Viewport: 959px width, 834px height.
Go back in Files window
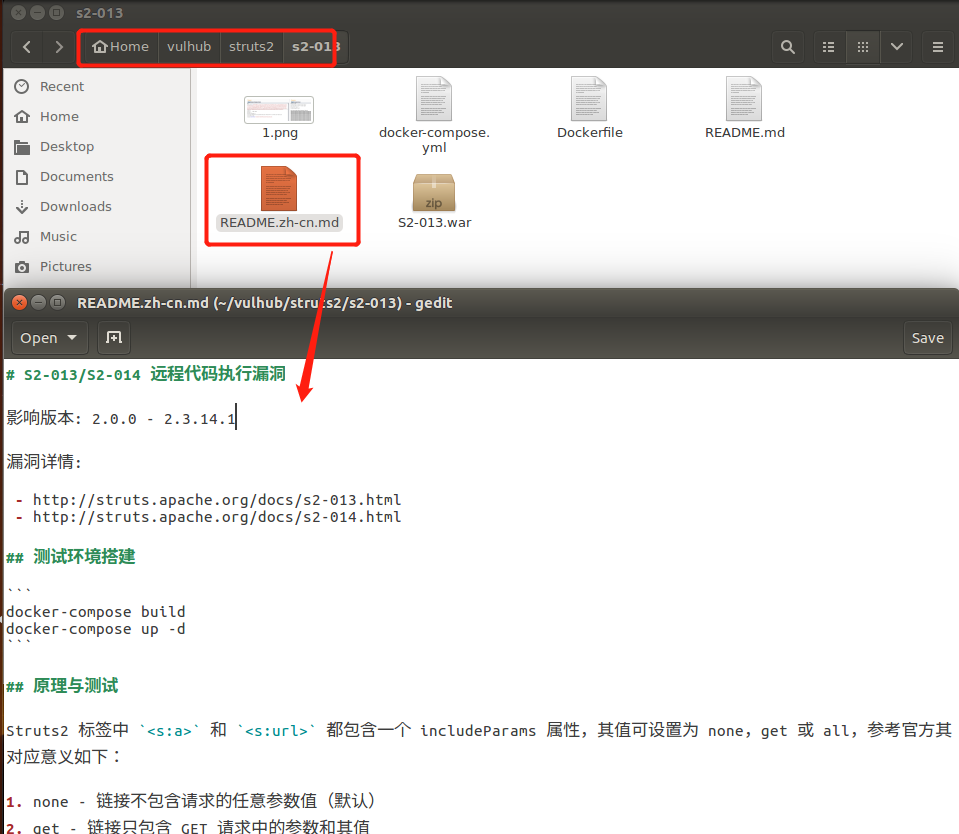[x=27, y=47]
